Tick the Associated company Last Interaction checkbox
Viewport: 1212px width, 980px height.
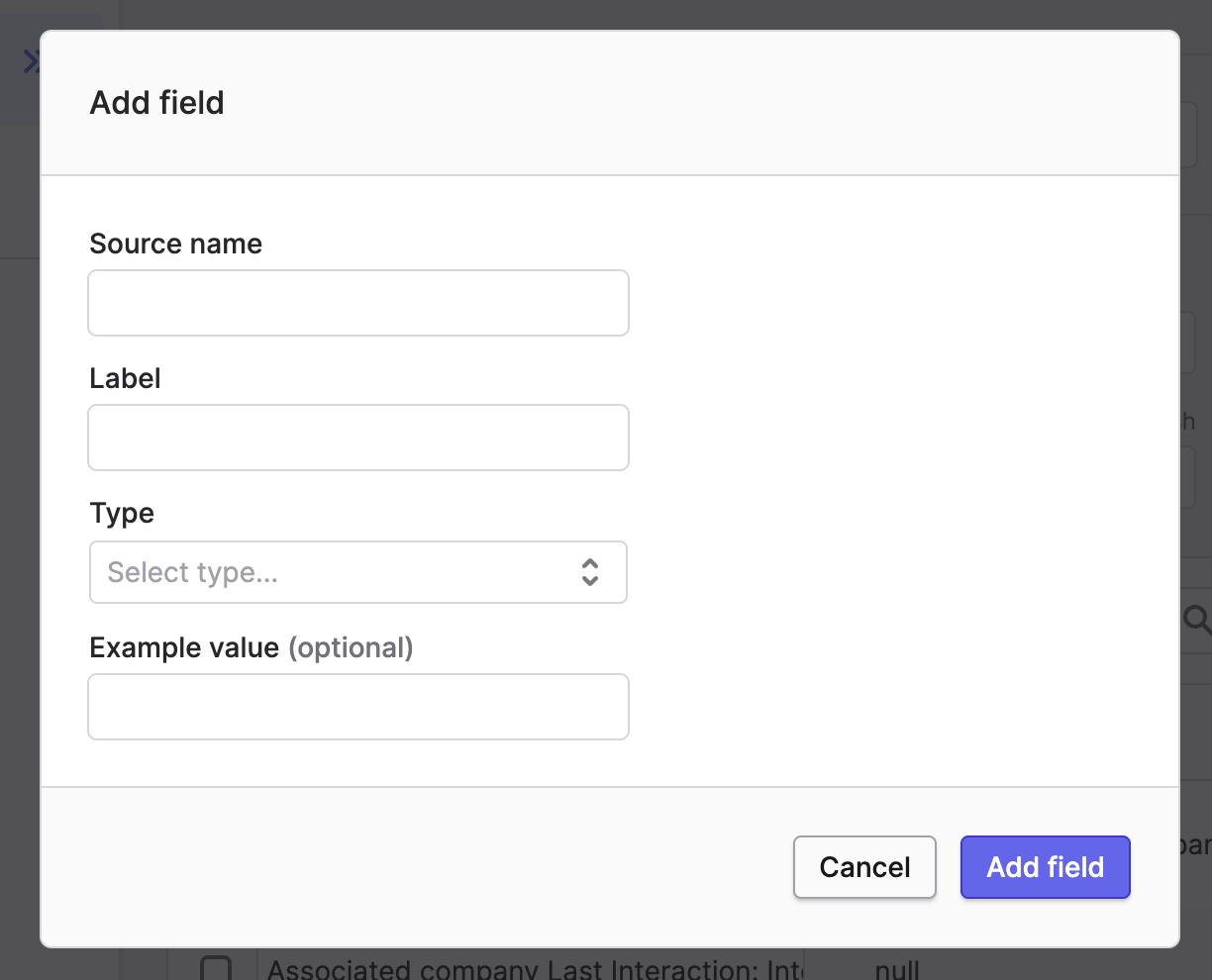[x=216, y=967]
